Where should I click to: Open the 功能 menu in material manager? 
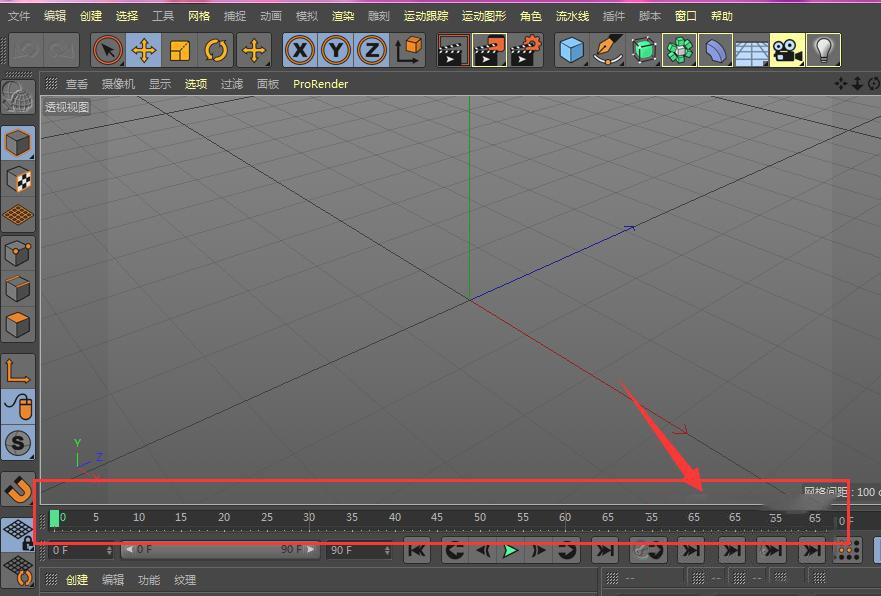coord(149,580)
